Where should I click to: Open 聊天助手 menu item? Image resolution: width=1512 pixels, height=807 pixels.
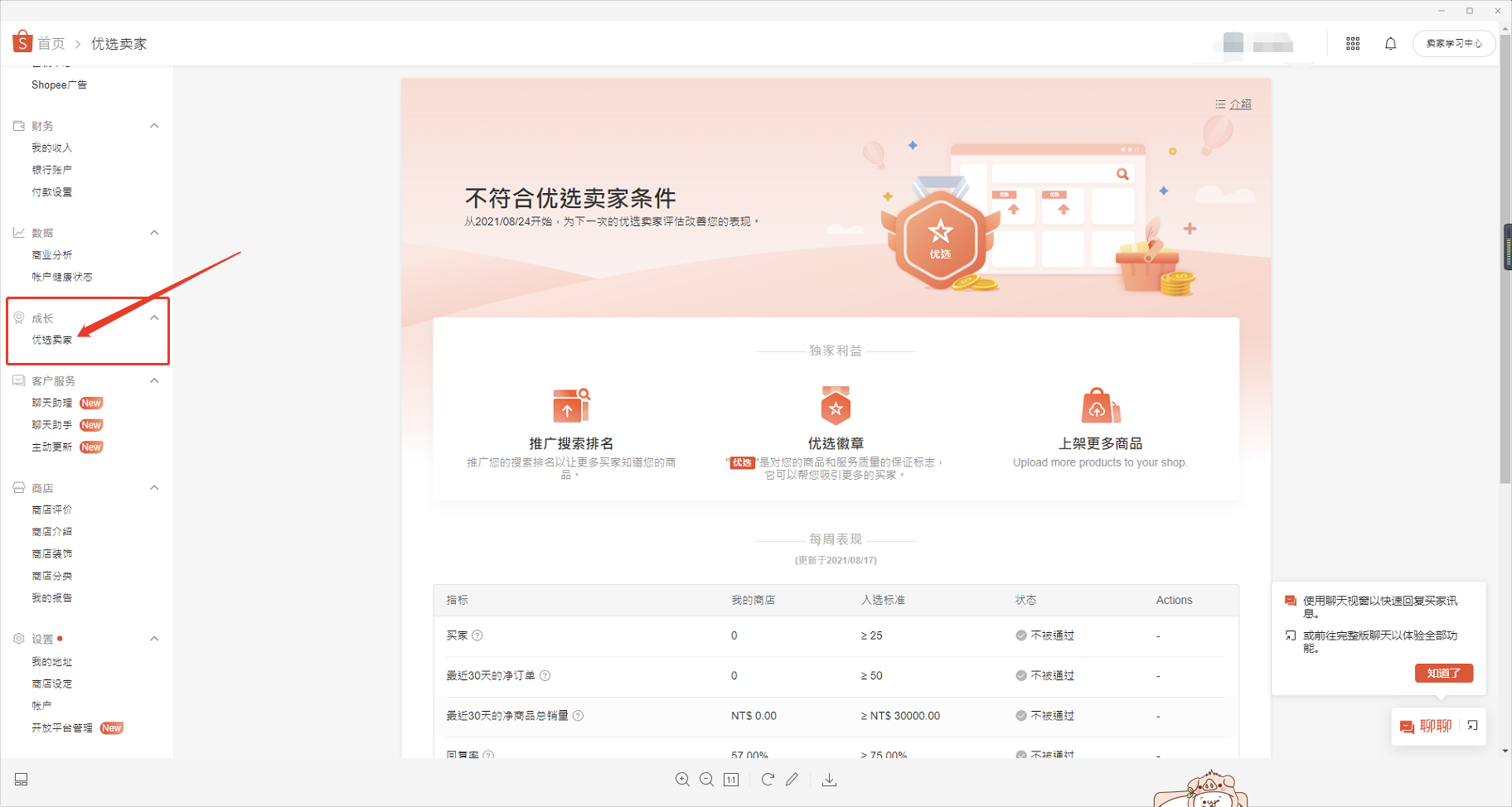(52, 425)
